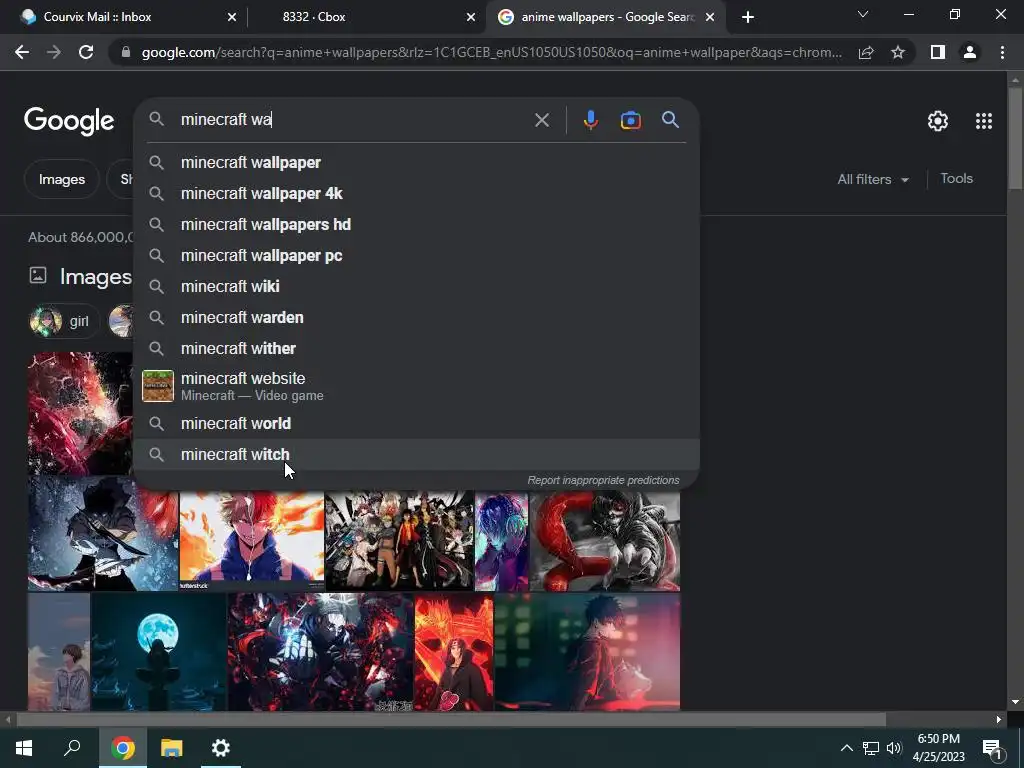Image resolution: width=1024 pixels, height=768 pixels.
Task: Close the 8332 Cbox tab
Action: pyautogui.click(x=471, y=17)
